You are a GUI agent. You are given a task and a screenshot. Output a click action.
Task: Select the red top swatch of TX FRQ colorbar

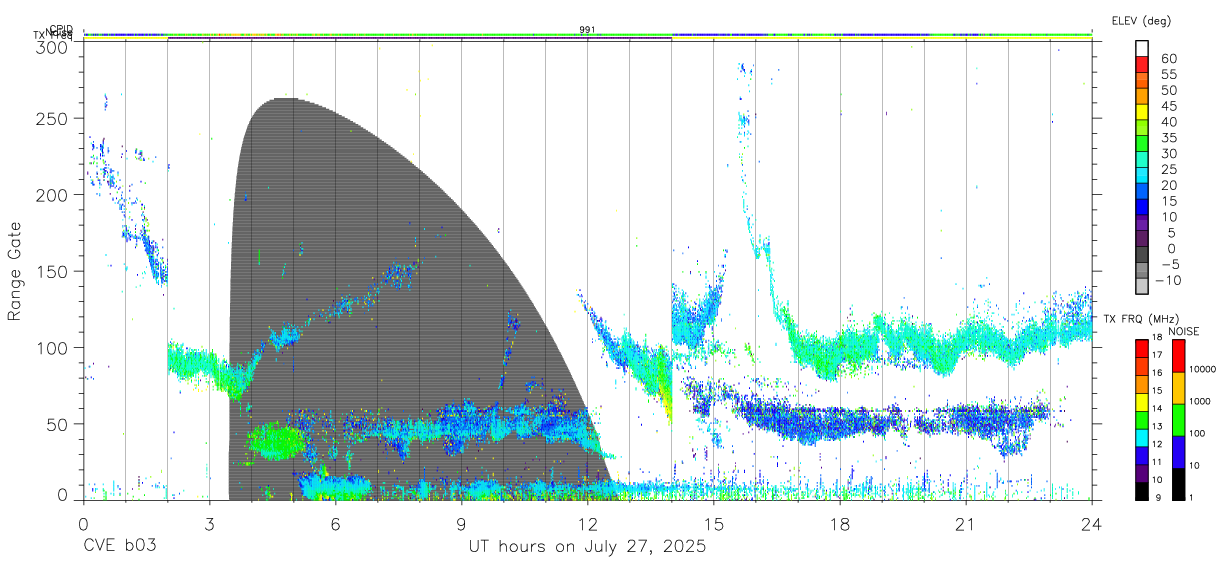[1141, 348]
